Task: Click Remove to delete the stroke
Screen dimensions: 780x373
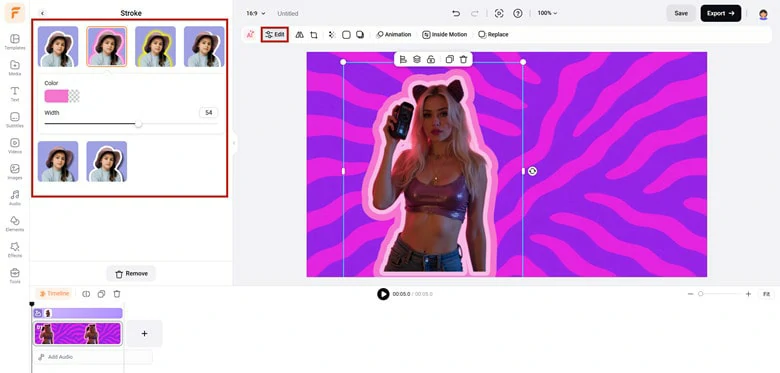Action: point(131,274)
